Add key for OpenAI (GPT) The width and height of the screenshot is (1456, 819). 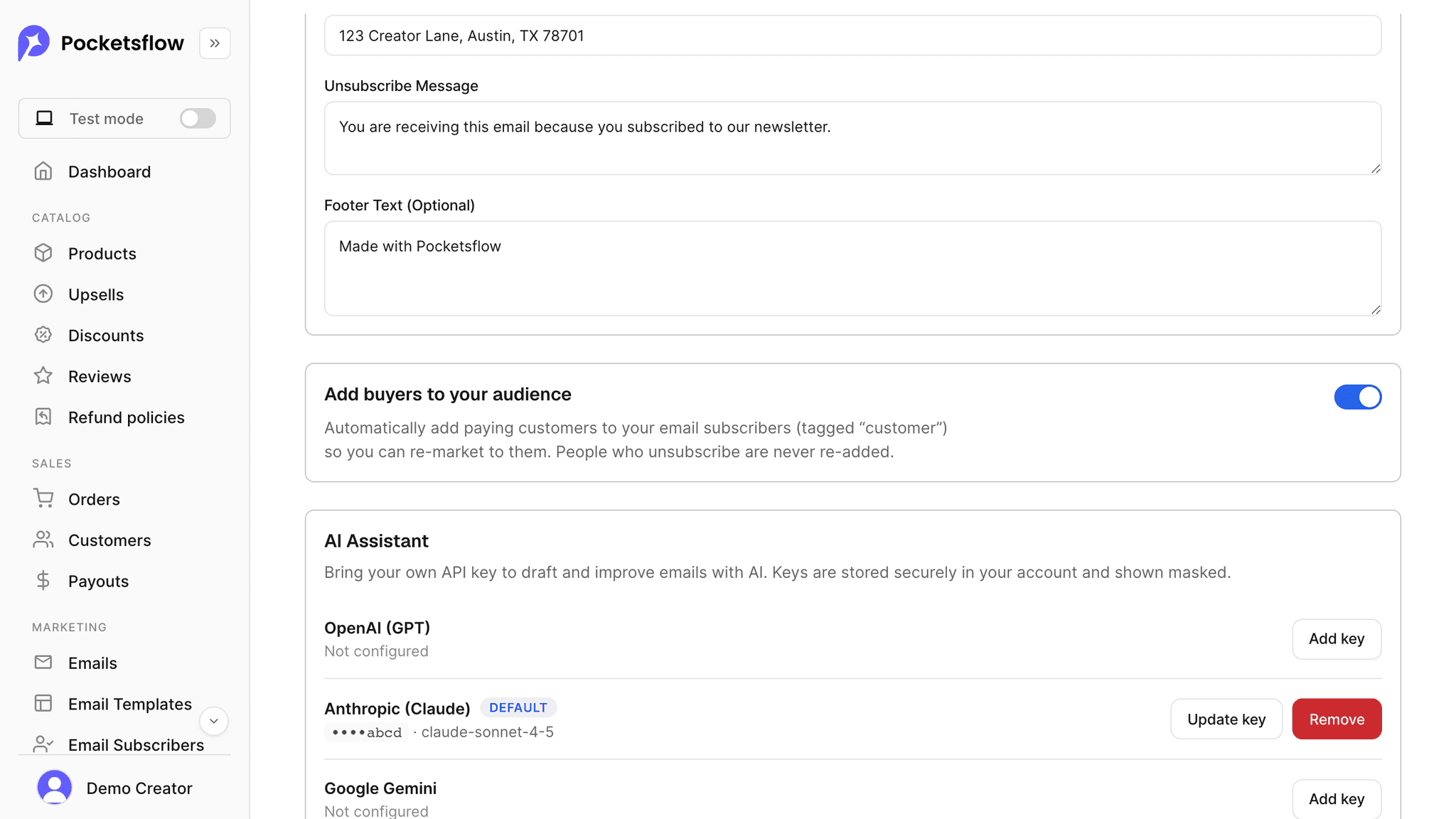(x=1337, y=638)
